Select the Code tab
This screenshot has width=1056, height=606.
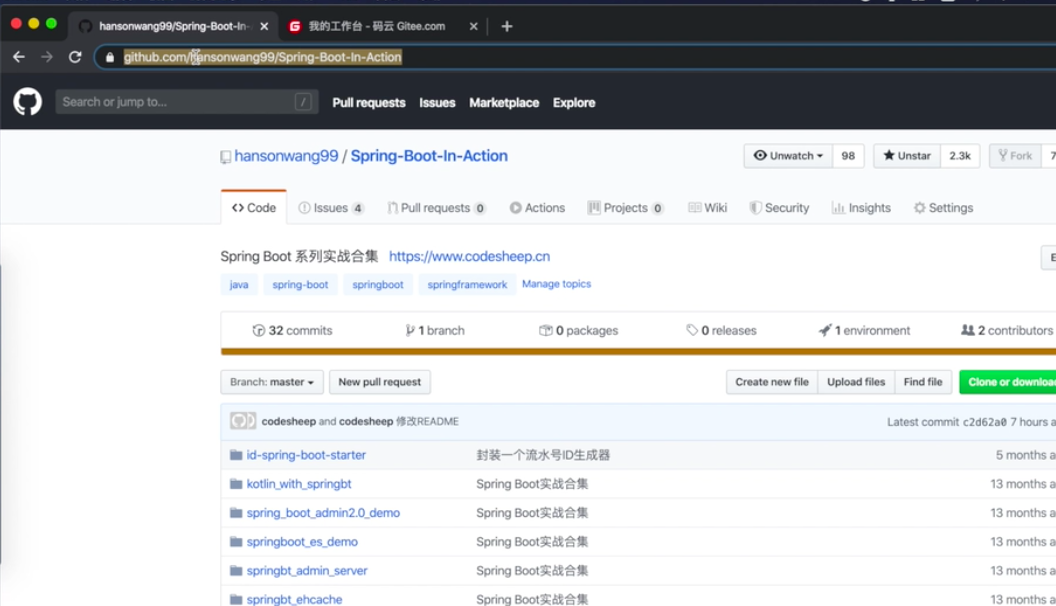point(254,208)
